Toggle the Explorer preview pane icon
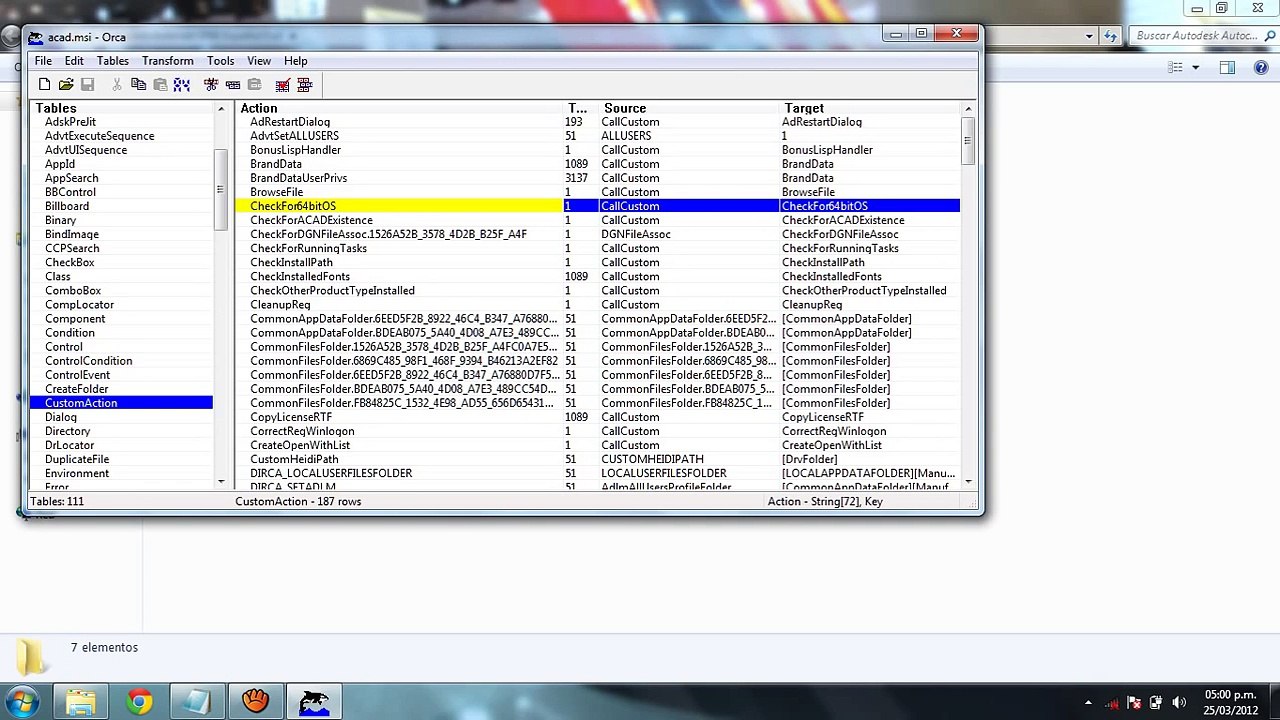This screenshot has width=1280, height=720. pyautogui.click(x=1227, y=67)
